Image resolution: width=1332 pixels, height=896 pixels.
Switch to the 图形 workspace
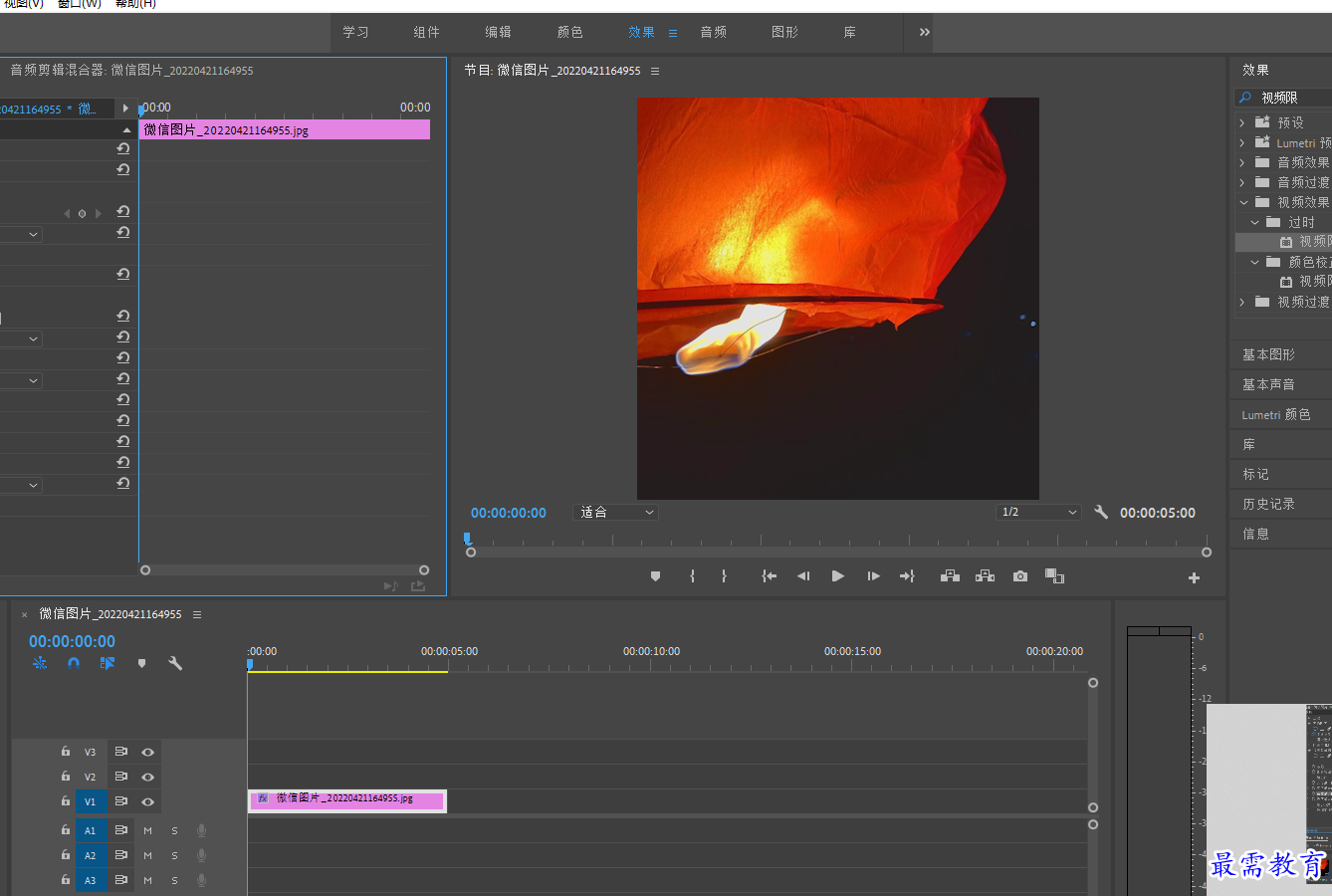pos(784,32)
